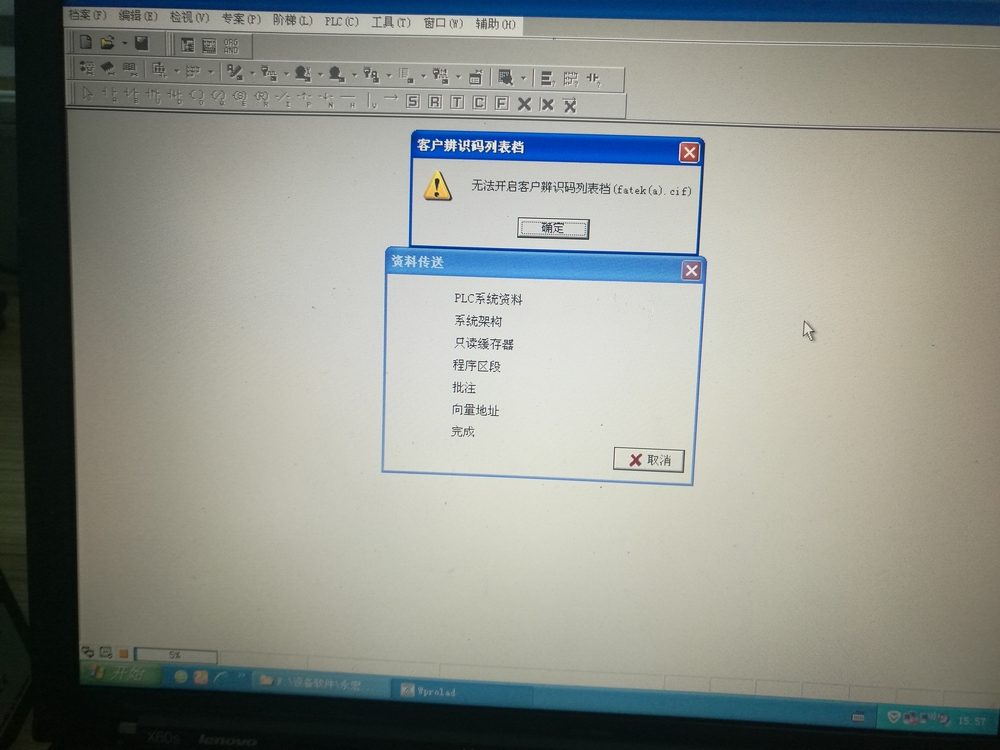
Task: Click the warning triangle icon in dialog
Action: (x=437, y=186)
